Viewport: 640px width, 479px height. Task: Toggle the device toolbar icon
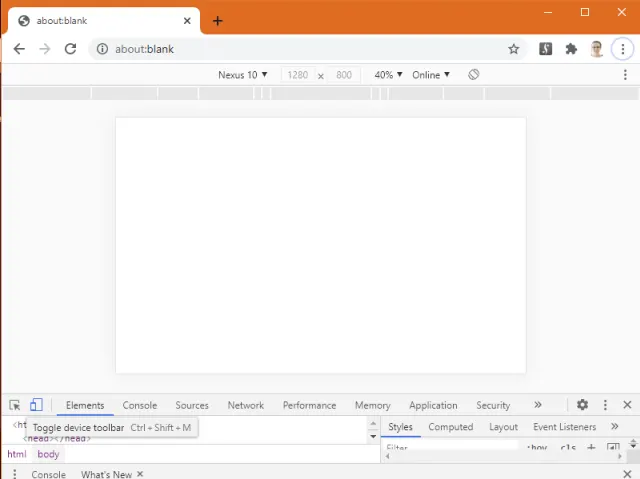click(36, 405)
